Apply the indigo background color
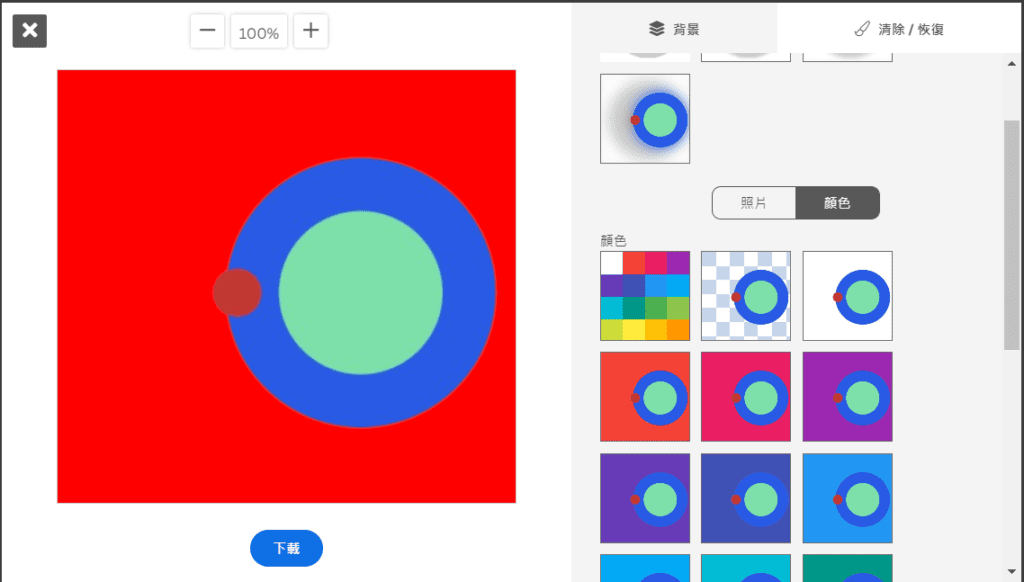Image resolution: width=1024 pixels, height=582 pixels. pos(746,498)
